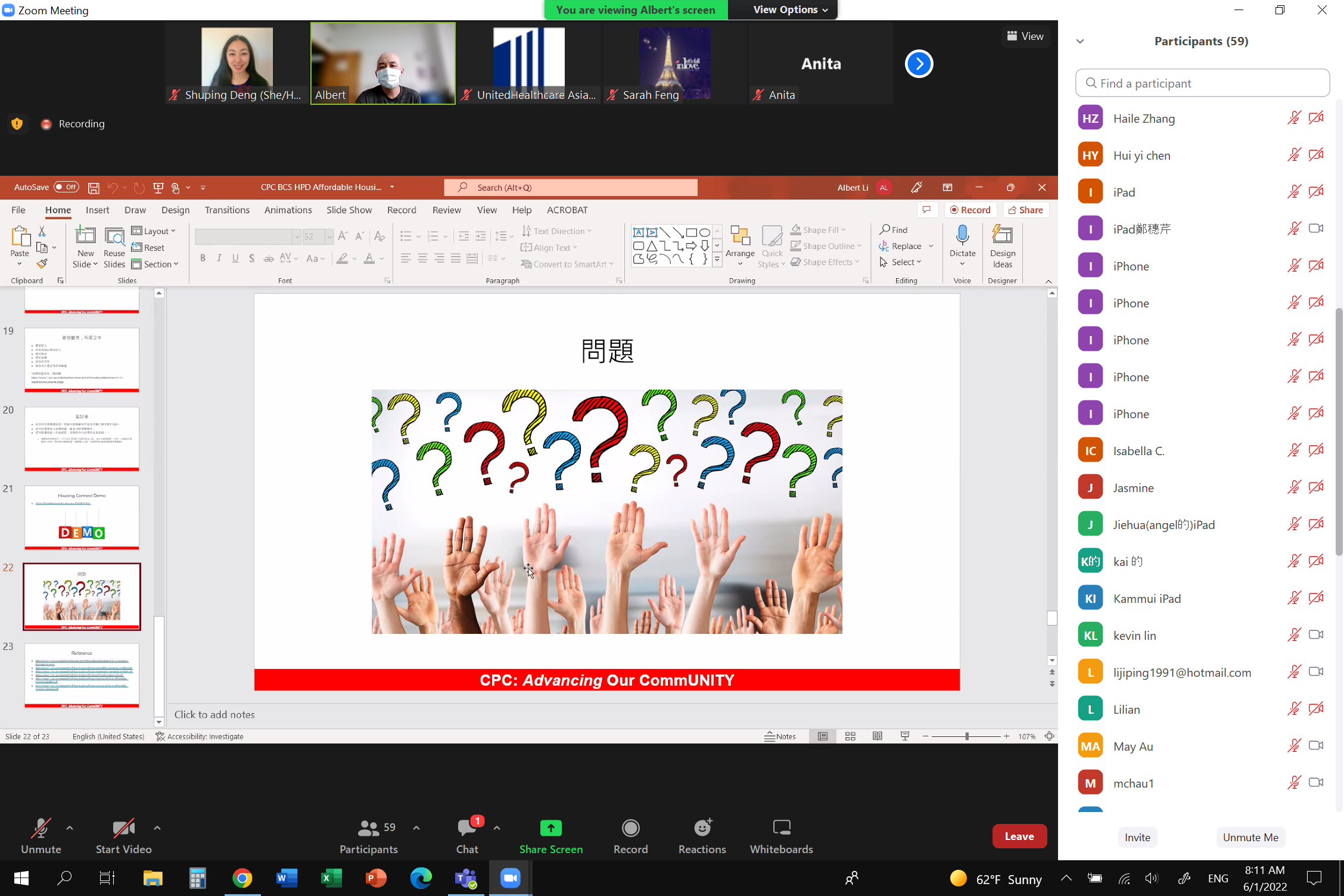Expand View Options dropdown
Viewport: 1344px width, 896px height.
(x=791, y=10)
